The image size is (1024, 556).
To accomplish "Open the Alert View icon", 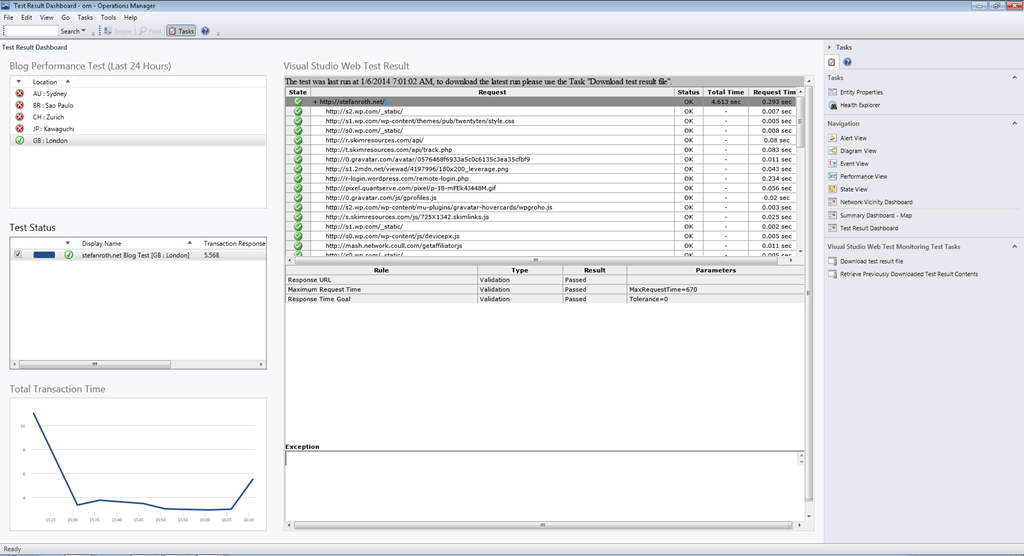I will [x=833, y=138].
